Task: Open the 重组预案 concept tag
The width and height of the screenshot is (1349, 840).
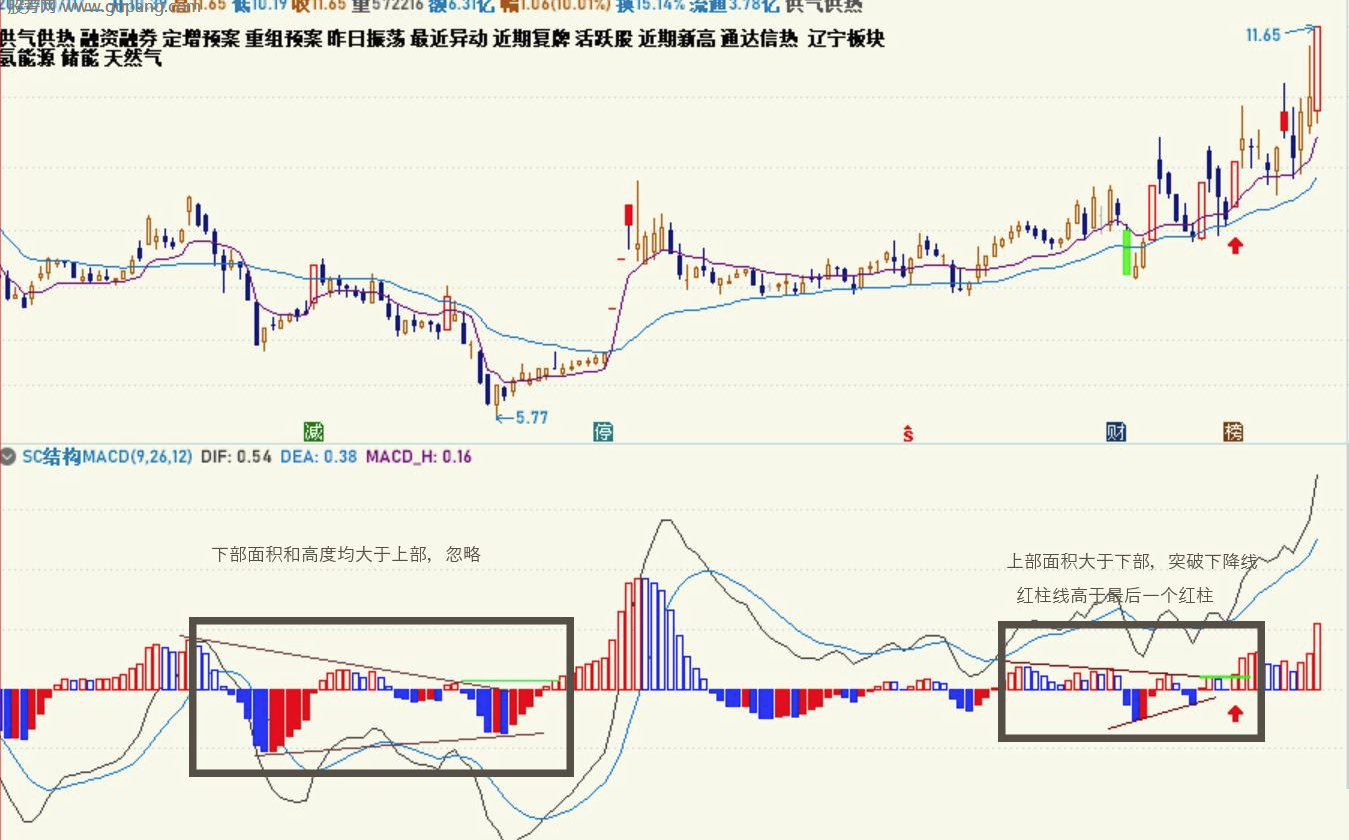Action: pos(283,39)
